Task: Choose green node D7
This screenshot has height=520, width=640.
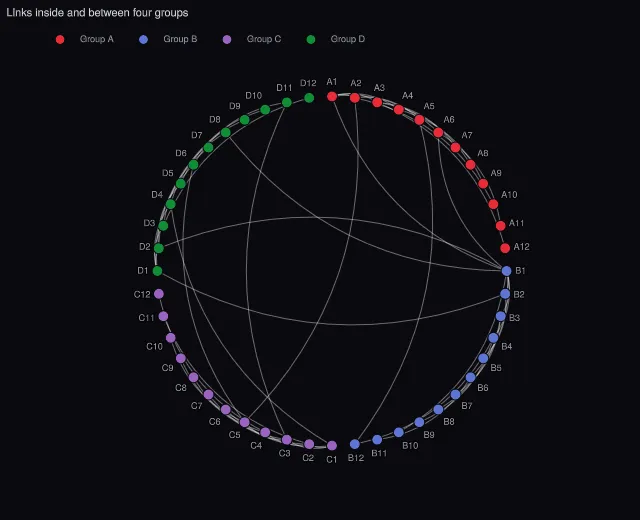Action: (x=208, y=147)
